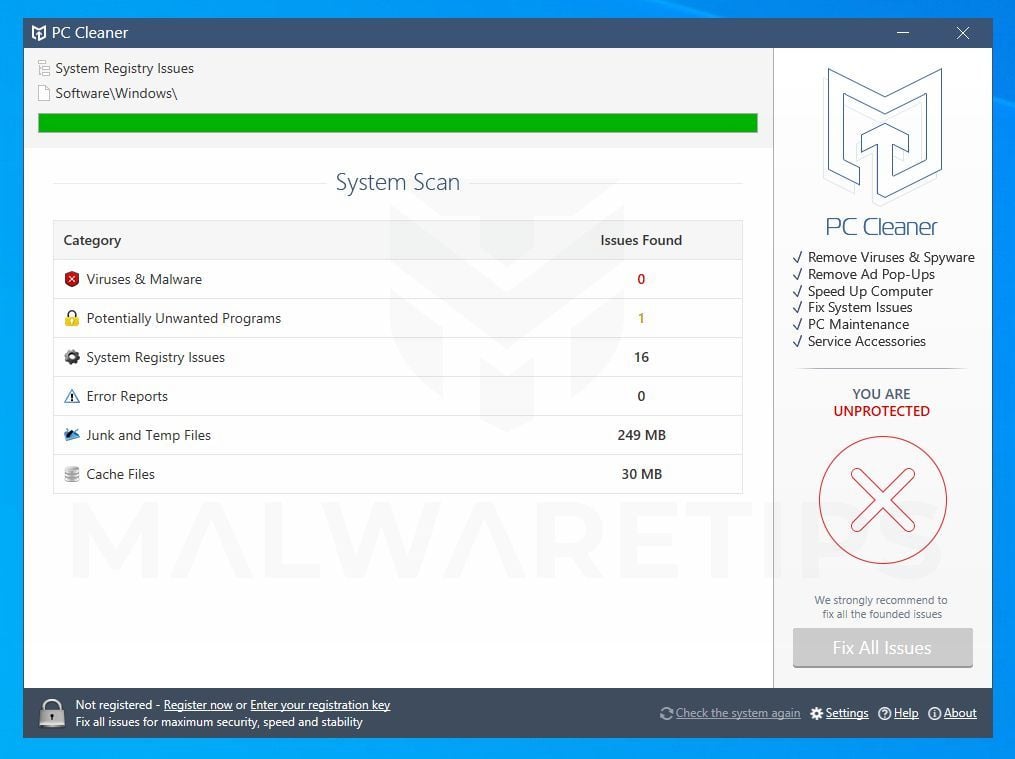Open the About link
Screen dimensions: 1015x759
click(x=960, y=713)
